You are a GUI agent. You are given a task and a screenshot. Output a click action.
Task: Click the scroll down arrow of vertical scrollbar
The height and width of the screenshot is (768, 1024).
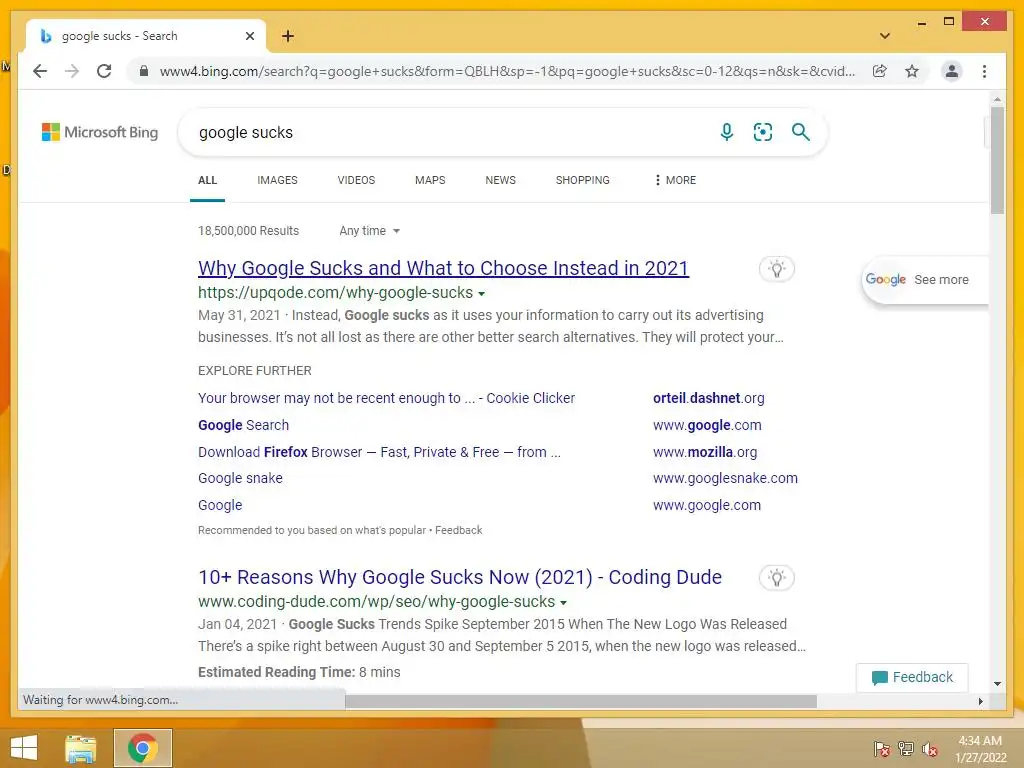997,684
